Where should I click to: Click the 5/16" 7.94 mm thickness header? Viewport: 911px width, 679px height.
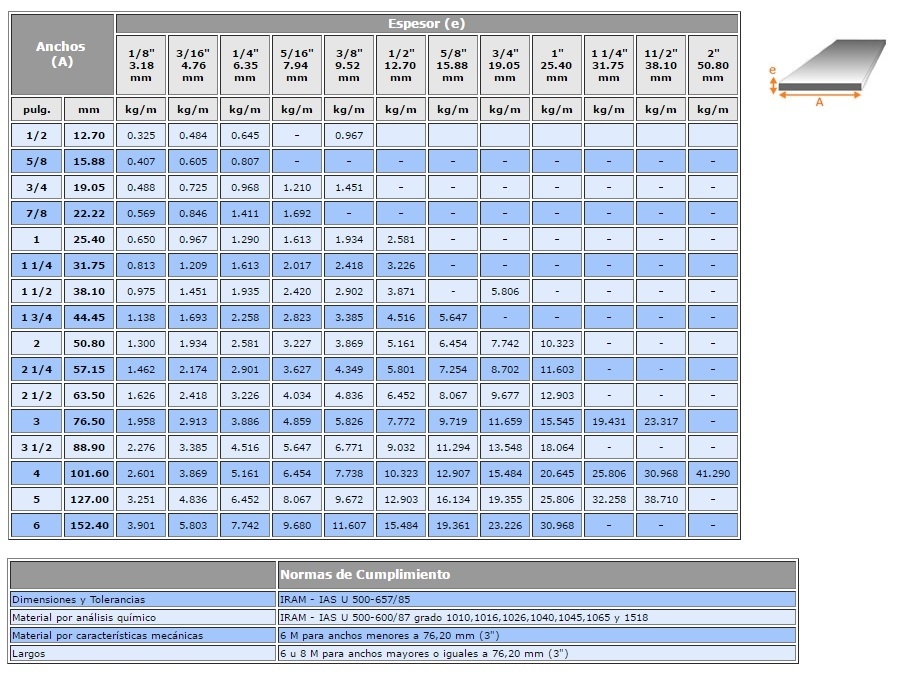tap(297, 65)
